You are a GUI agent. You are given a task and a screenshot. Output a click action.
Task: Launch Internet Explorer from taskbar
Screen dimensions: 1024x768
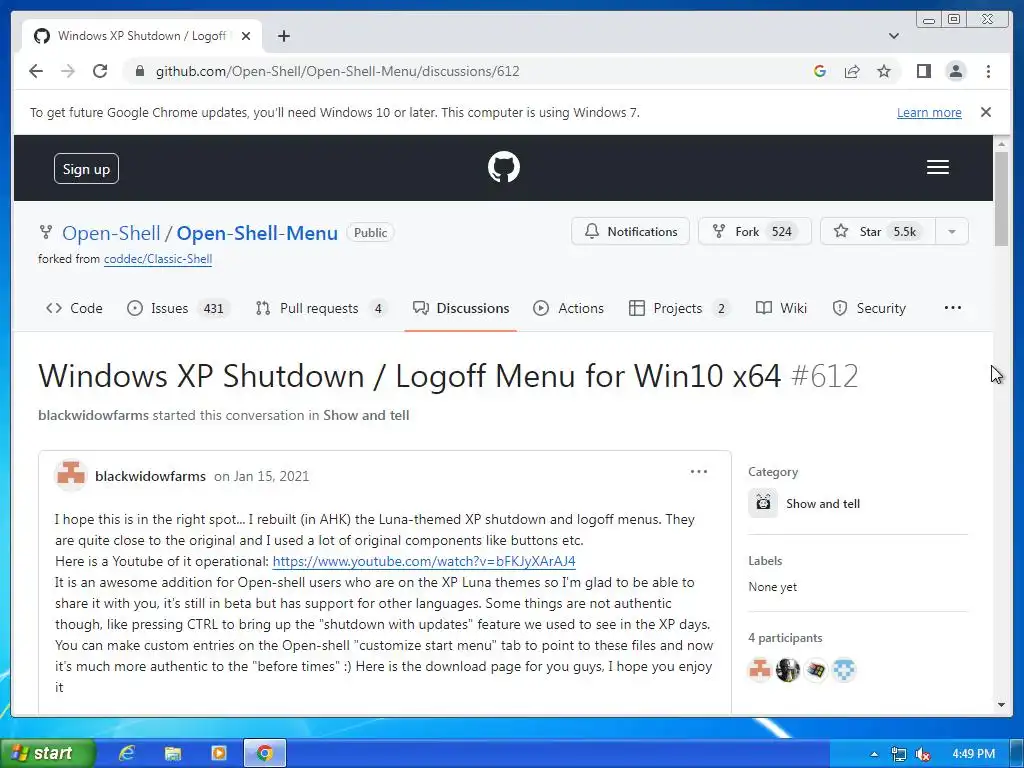[x=127, y=753]
